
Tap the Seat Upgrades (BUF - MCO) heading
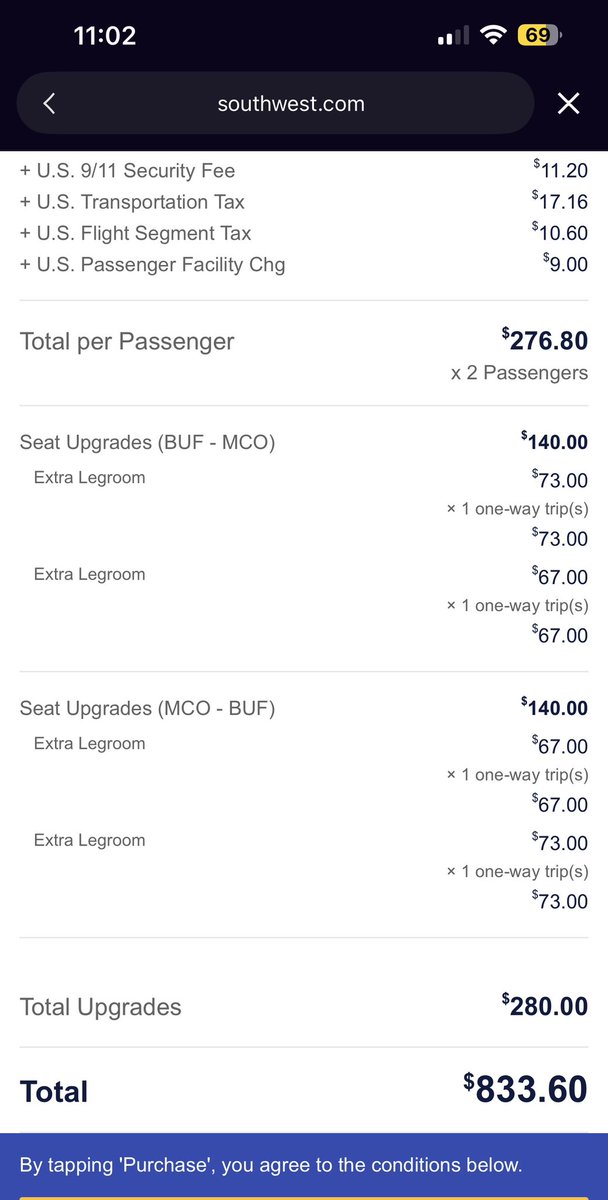click(147, 442)
